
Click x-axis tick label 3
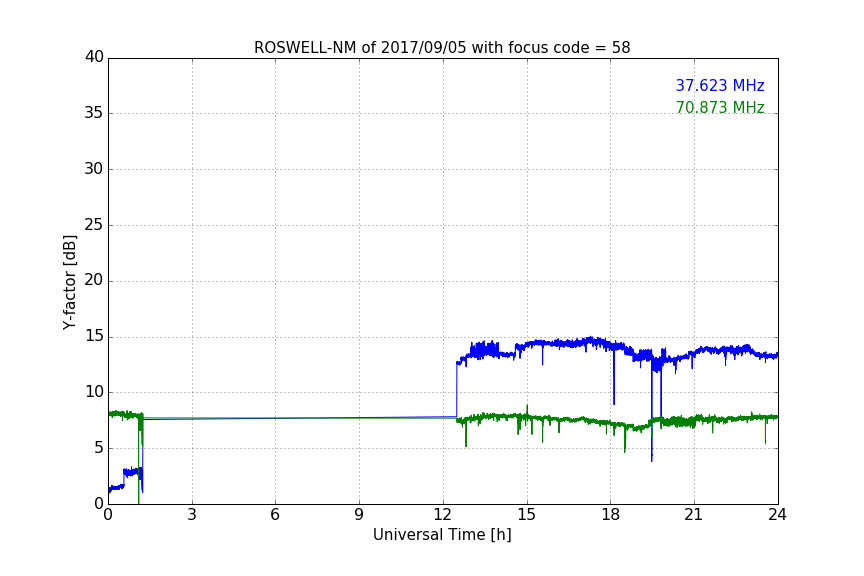pyautogui.click(x=192, y=515)
